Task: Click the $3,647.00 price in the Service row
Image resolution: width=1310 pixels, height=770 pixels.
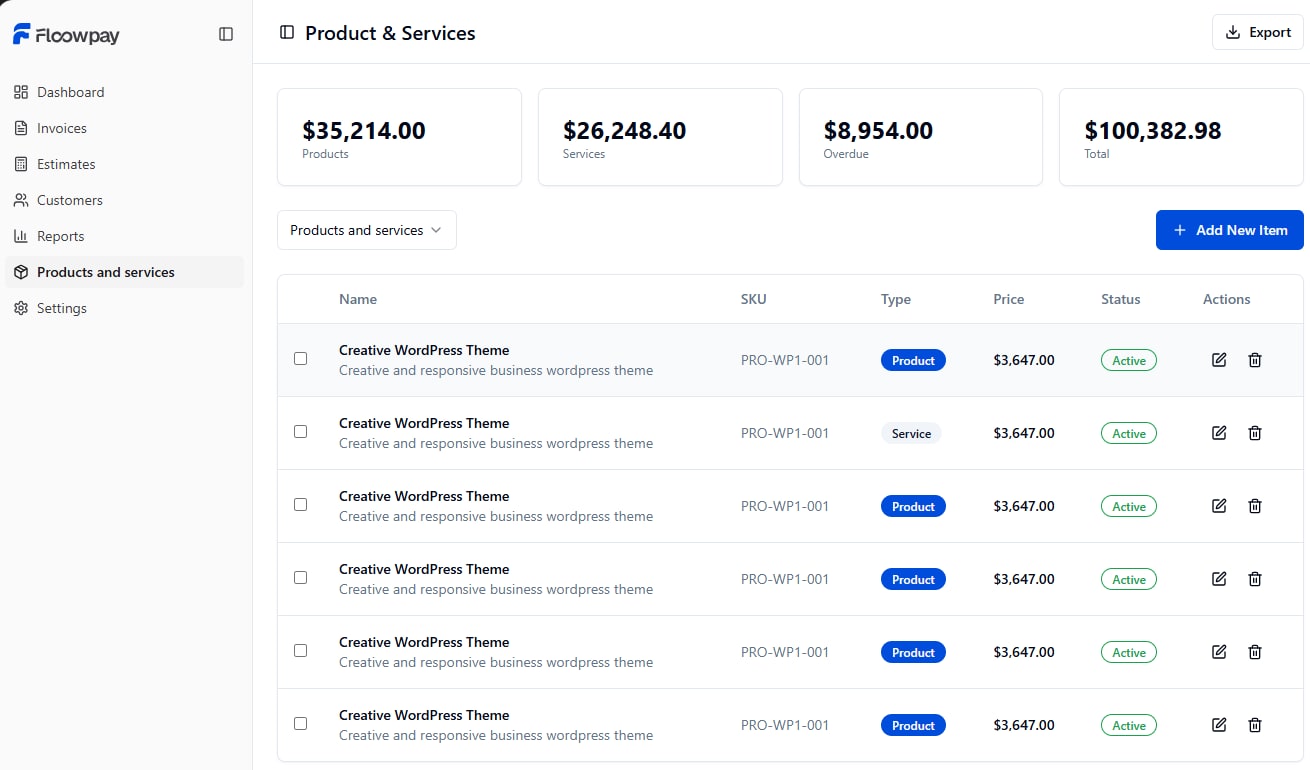Action: 1024,433
